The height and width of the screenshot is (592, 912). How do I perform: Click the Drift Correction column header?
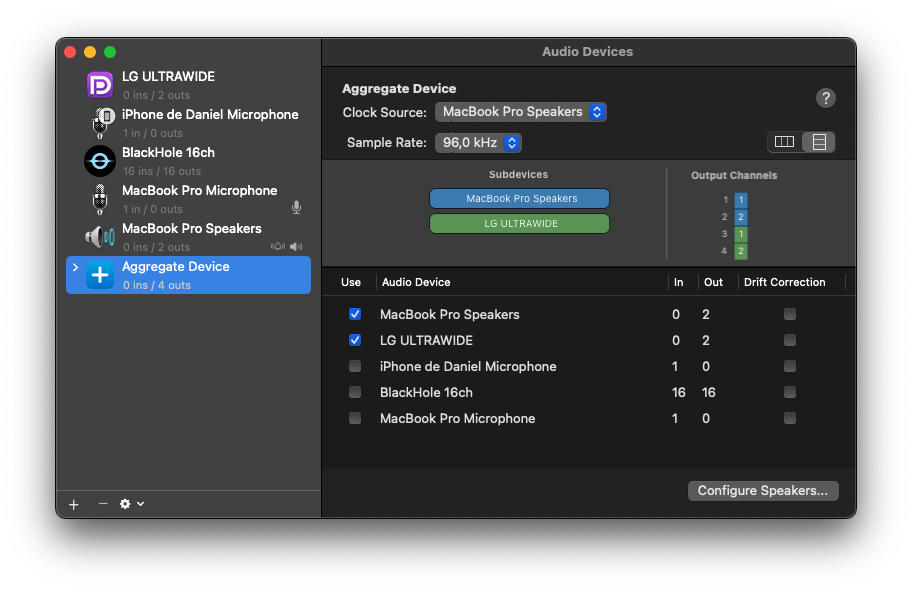(x=785, y=282)
